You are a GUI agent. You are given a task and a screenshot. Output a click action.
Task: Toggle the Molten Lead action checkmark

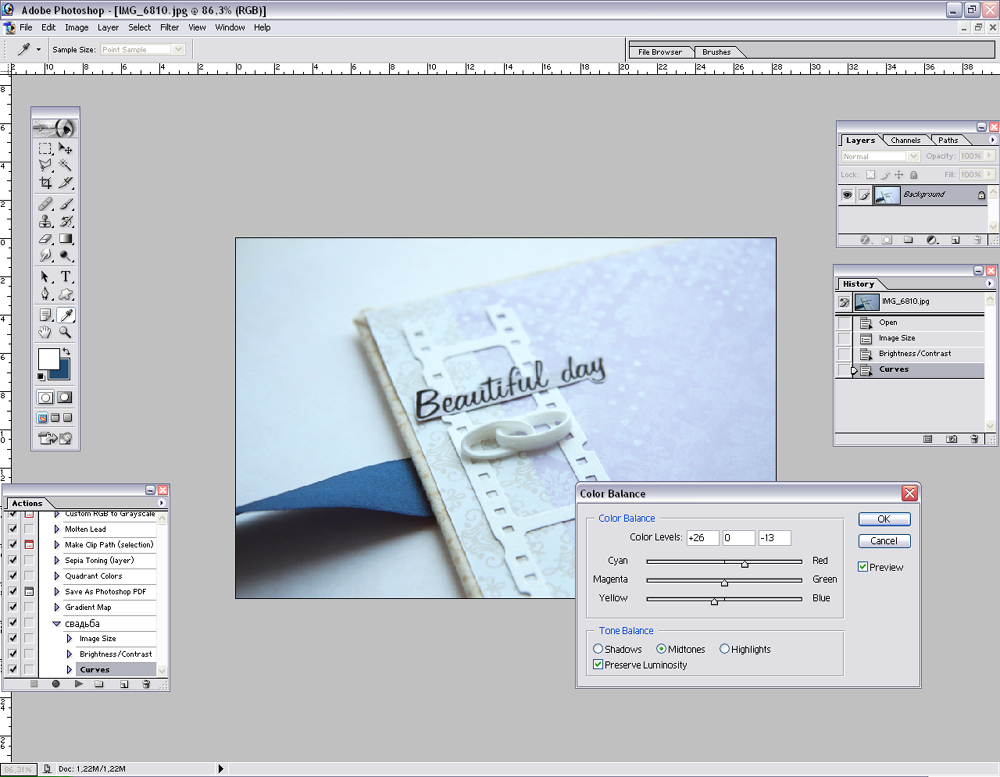pos(13,529)
